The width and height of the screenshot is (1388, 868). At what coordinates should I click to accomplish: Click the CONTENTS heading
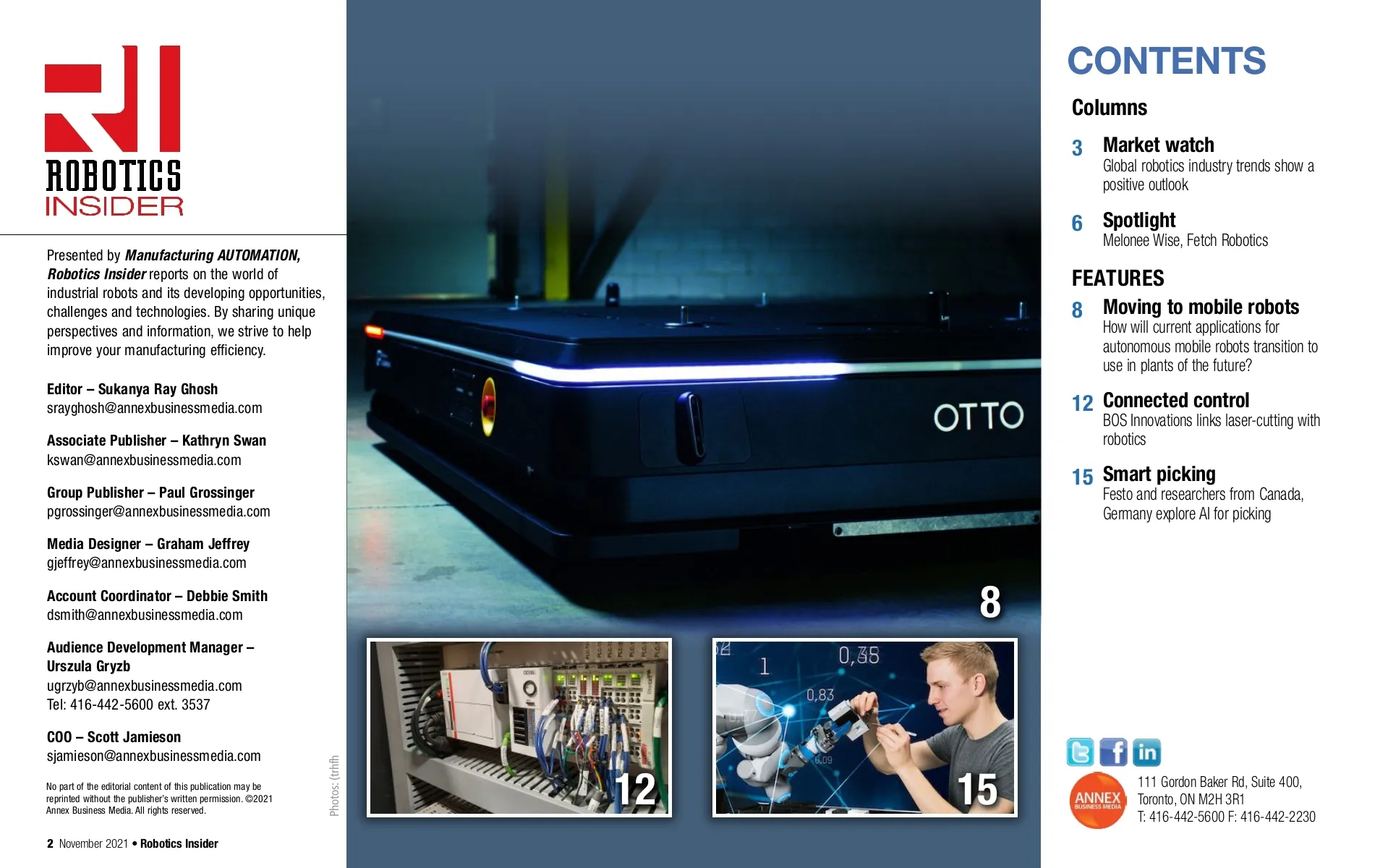coord(1166,61)
